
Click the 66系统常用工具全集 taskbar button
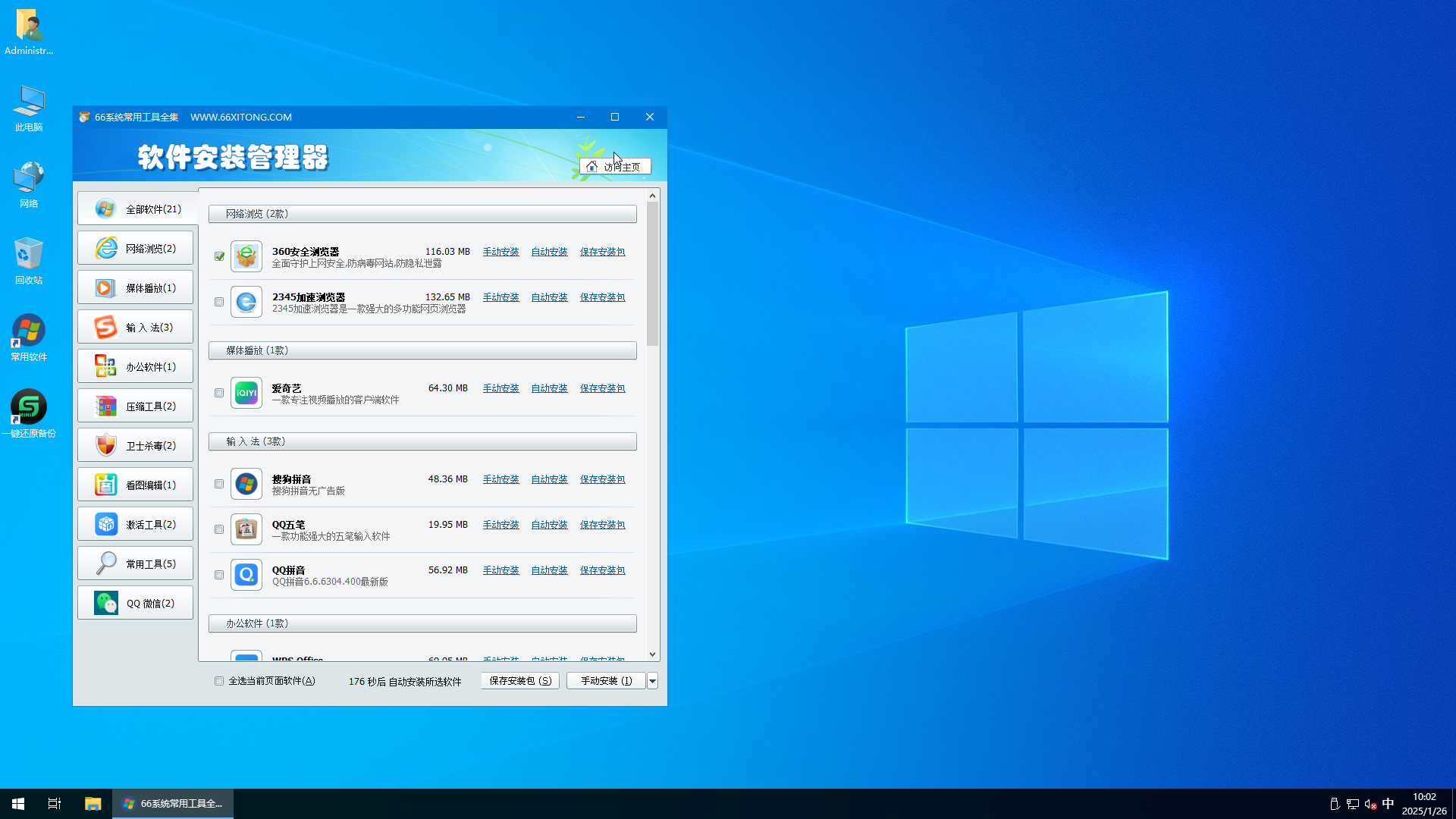point(173,804)
